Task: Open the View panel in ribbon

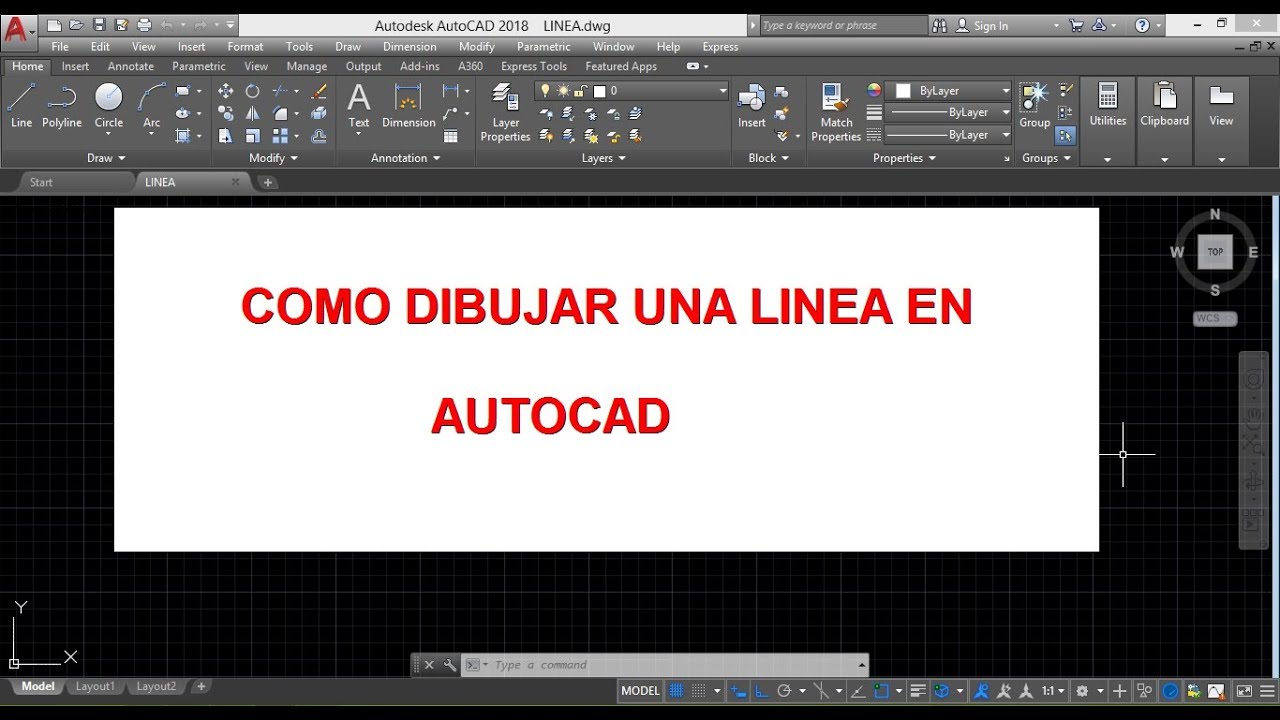Action: click(x=1221, y=106)
